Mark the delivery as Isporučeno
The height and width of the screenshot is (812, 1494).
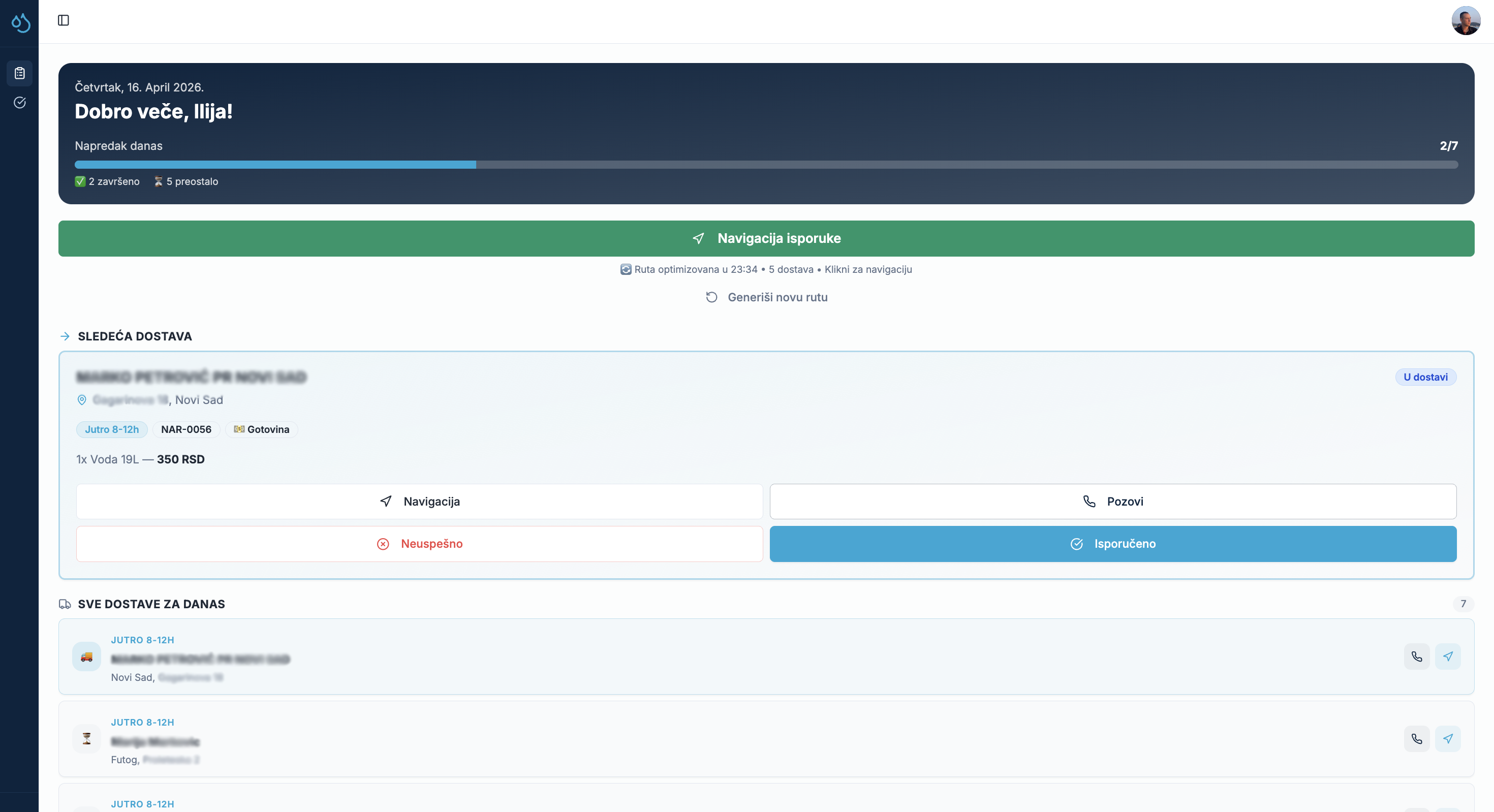(x=1112, y=544)
